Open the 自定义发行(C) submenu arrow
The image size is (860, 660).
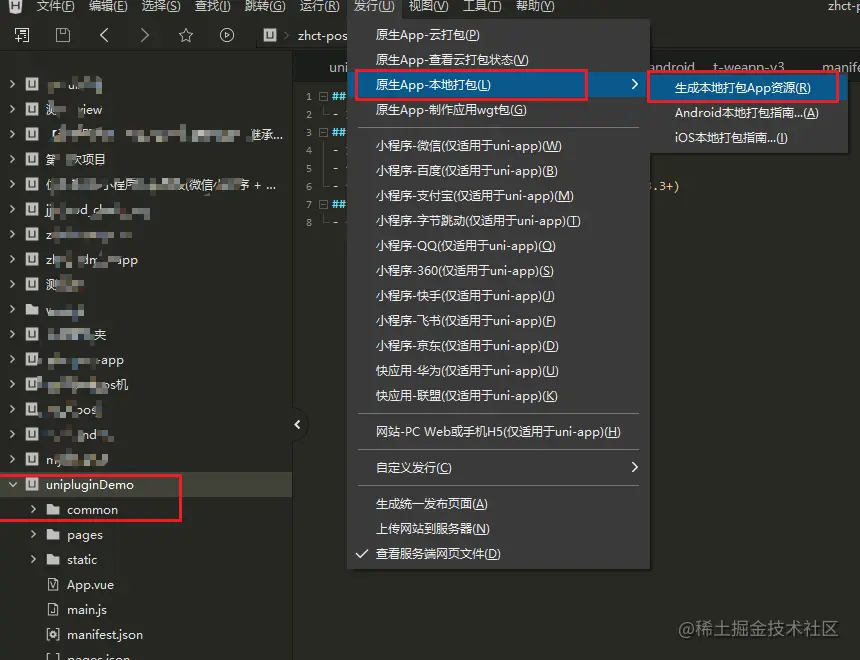[x=634, y=467]
